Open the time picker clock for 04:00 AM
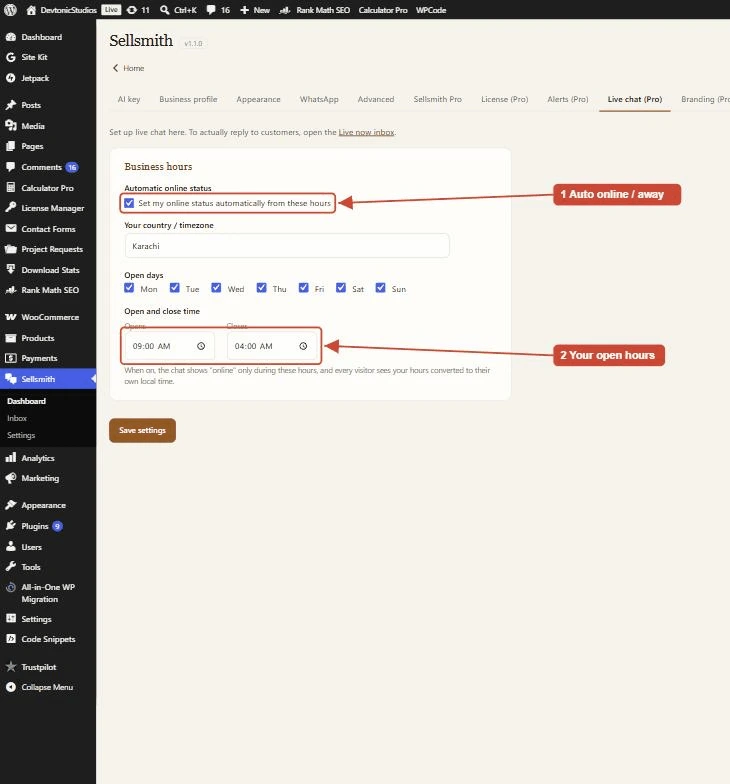The image size is (730, 784). [x=304, y=346]
